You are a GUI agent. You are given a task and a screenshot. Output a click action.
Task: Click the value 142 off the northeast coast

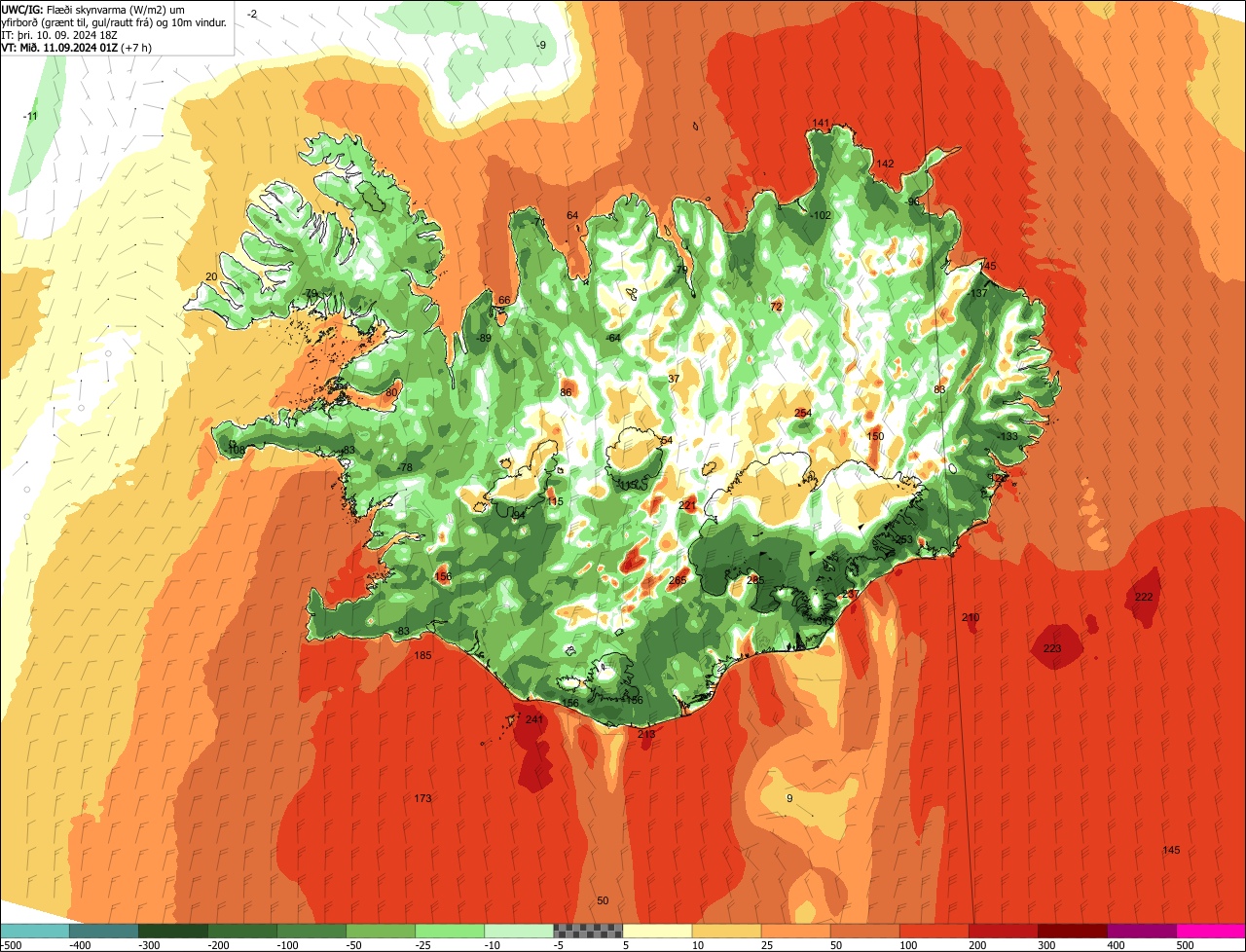885,164
